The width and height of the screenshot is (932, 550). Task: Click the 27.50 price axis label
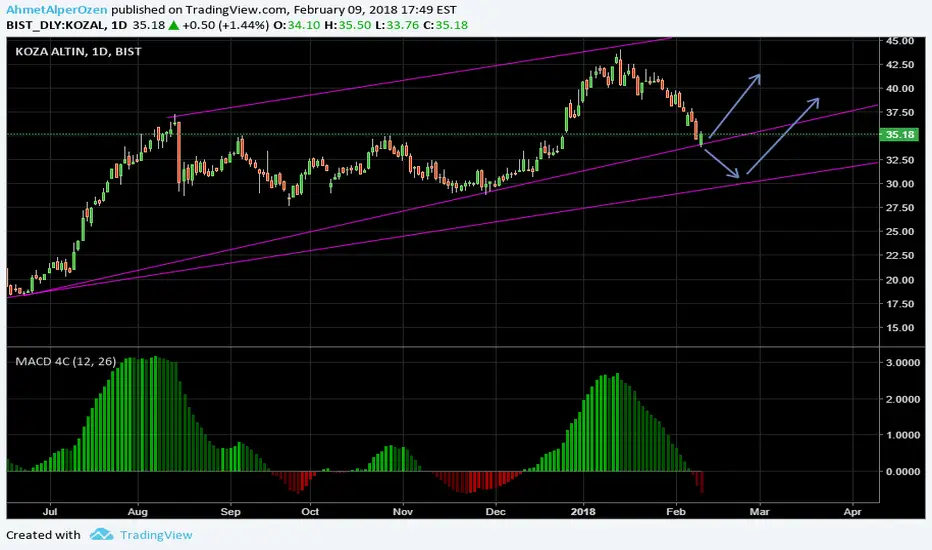pos(900,208)
